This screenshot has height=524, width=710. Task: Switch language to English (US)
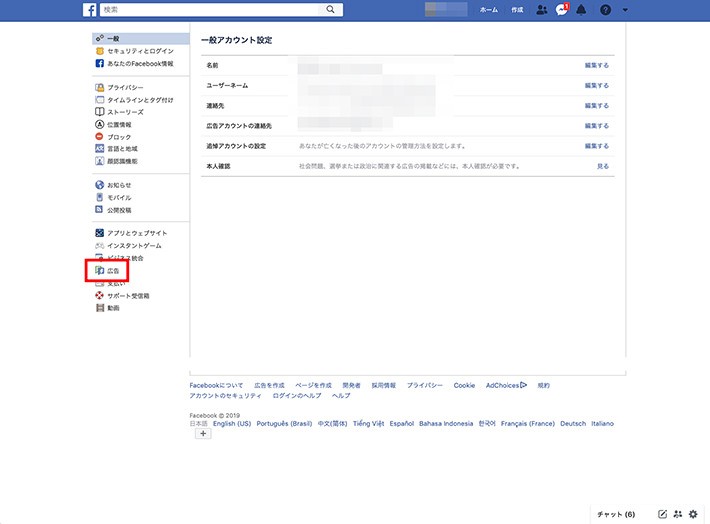pyautogui.click(x=232, y=423)
